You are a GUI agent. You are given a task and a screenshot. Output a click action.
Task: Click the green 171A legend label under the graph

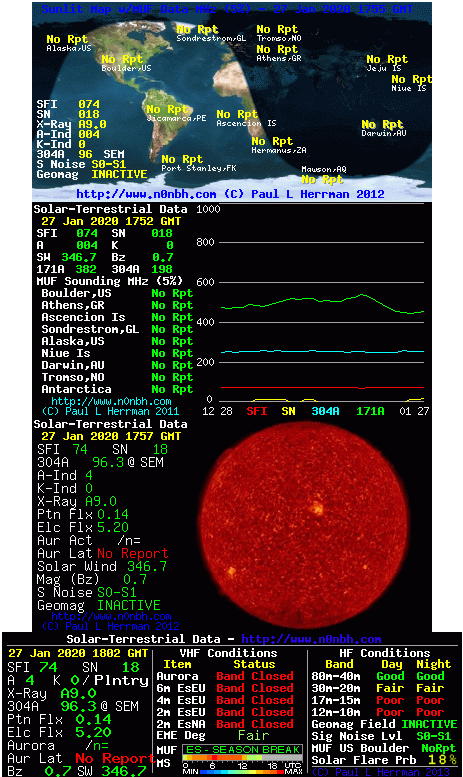pyautogui.click(x=370, y=411)
